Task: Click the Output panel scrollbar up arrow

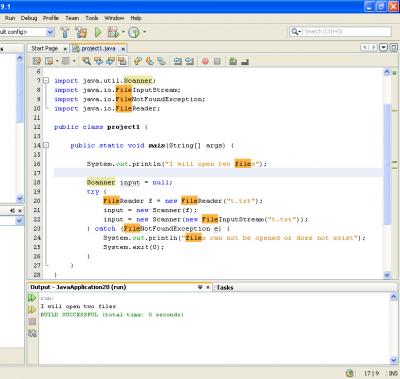Action: 394,296
